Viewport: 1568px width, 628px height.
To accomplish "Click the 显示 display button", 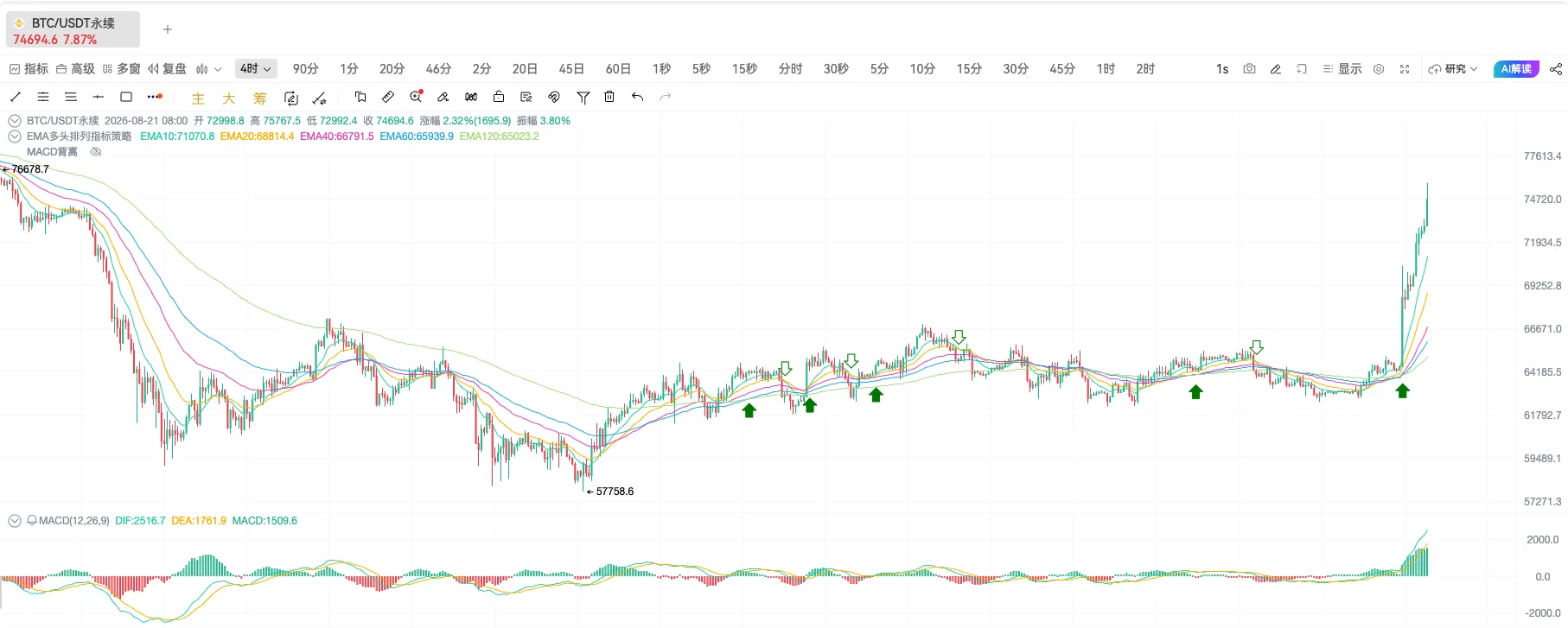I will click(x=1342, y=69).
